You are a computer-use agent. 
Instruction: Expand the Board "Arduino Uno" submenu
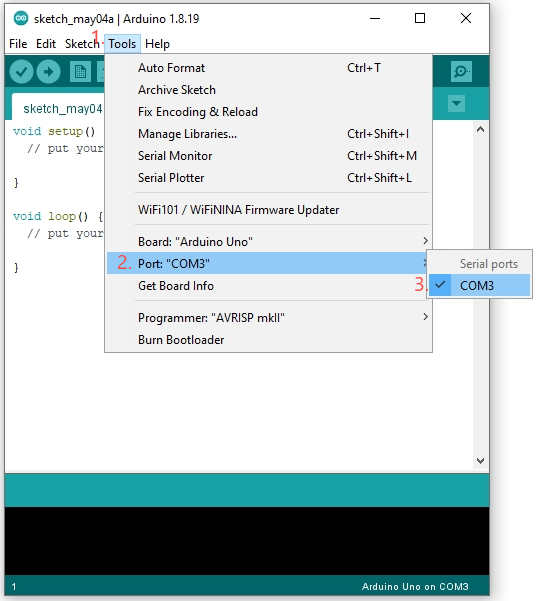[x=268, y=241]
